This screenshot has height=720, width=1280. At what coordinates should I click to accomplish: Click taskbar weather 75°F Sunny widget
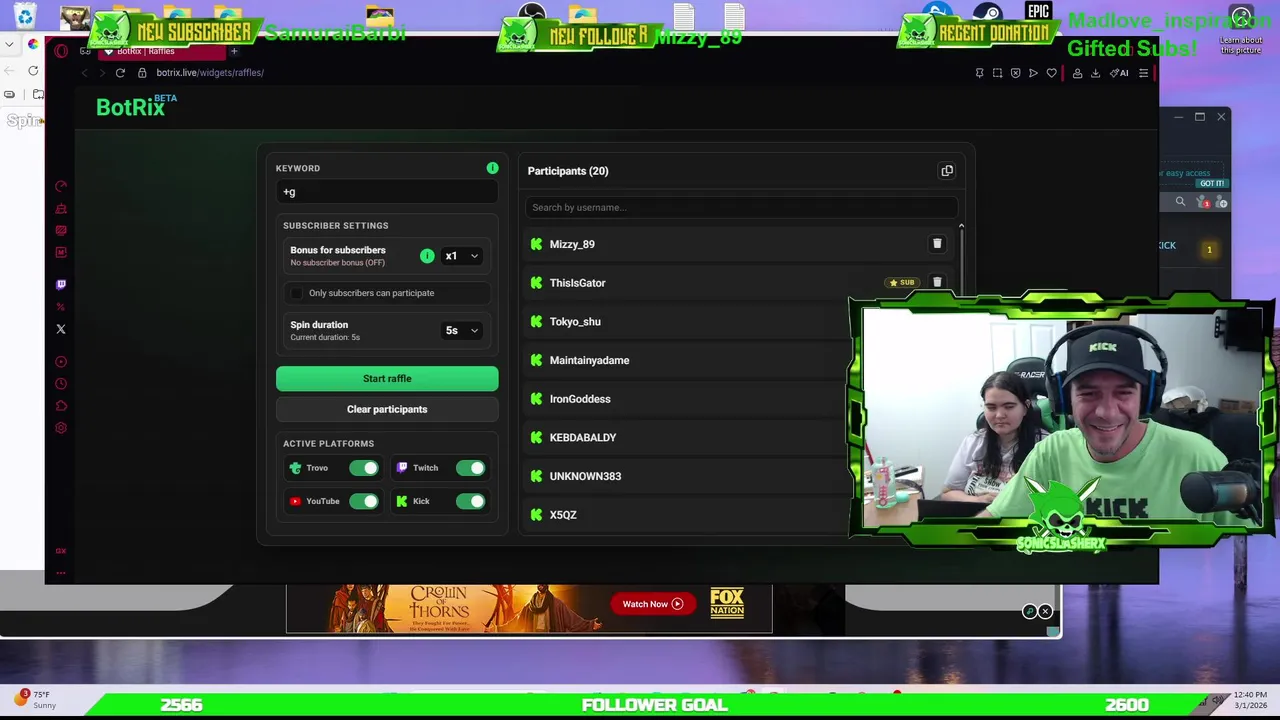(35, 699)
